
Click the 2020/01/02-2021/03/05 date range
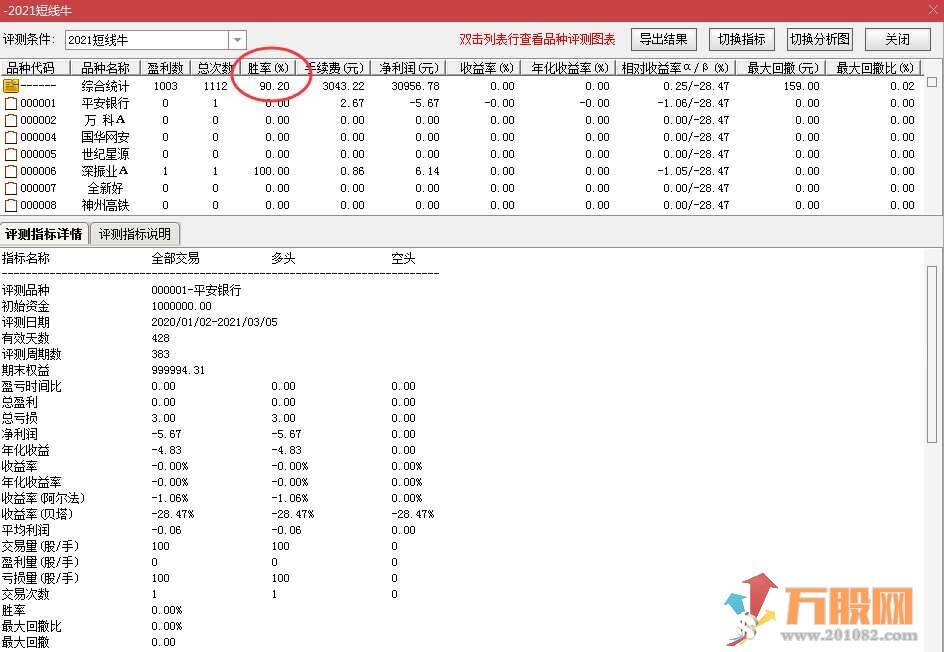tap(214, 322)
